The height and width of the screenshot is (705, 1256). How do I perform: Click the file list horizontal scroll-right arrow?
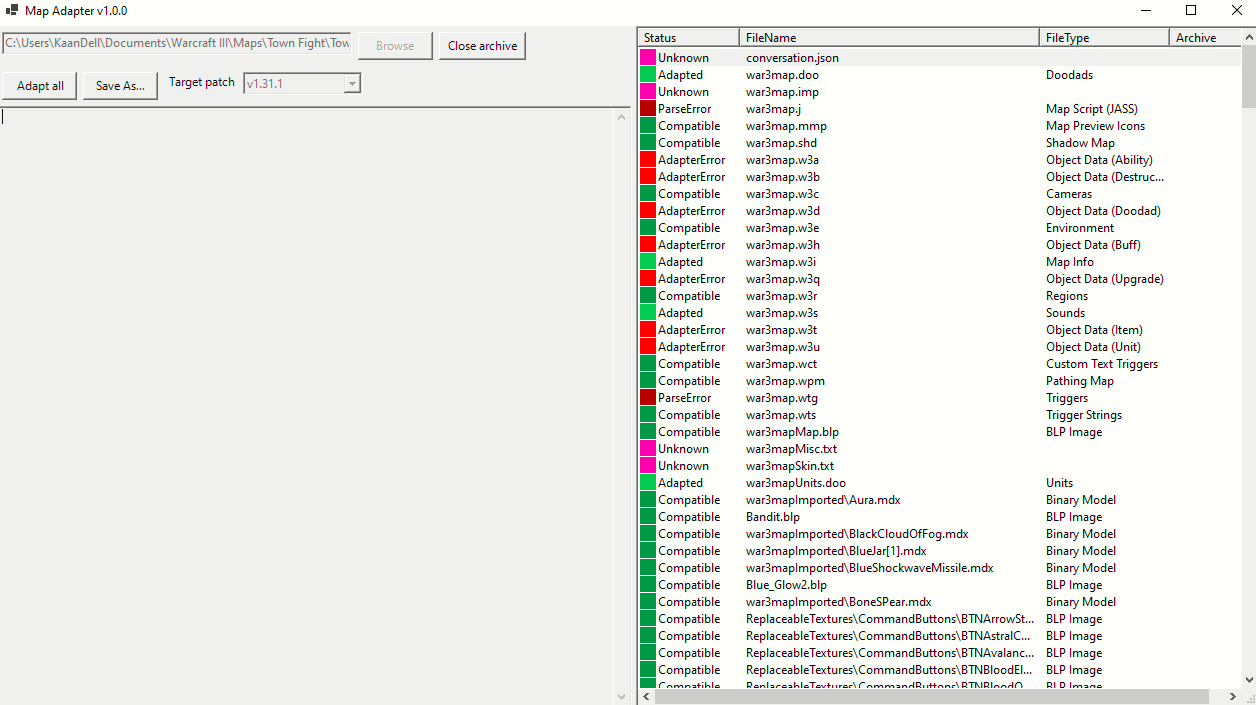coord(1232,696)
